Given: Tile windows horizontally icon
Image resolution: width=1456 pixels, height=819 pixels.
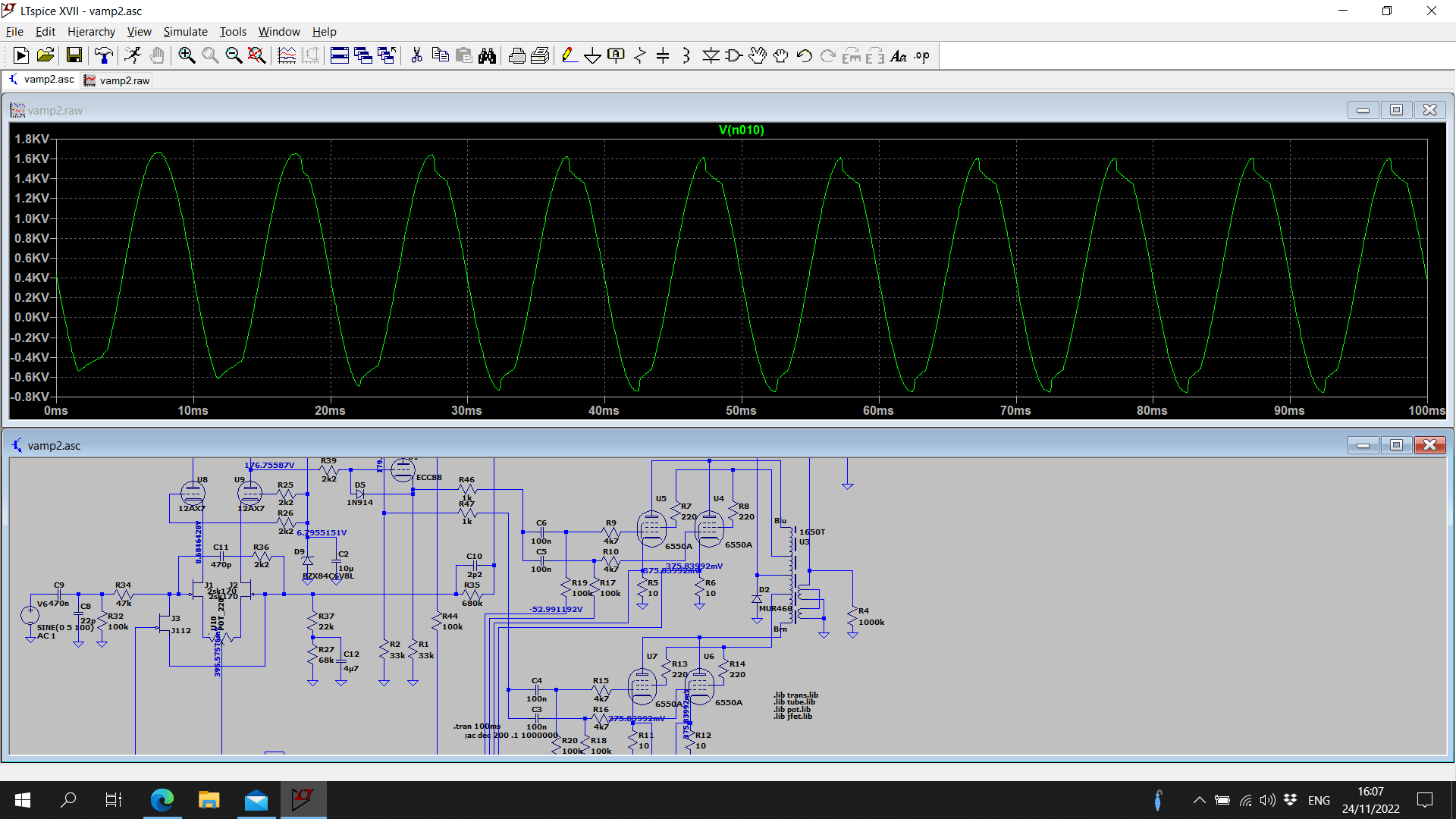Looking at the screenshot, I should 340,55.
